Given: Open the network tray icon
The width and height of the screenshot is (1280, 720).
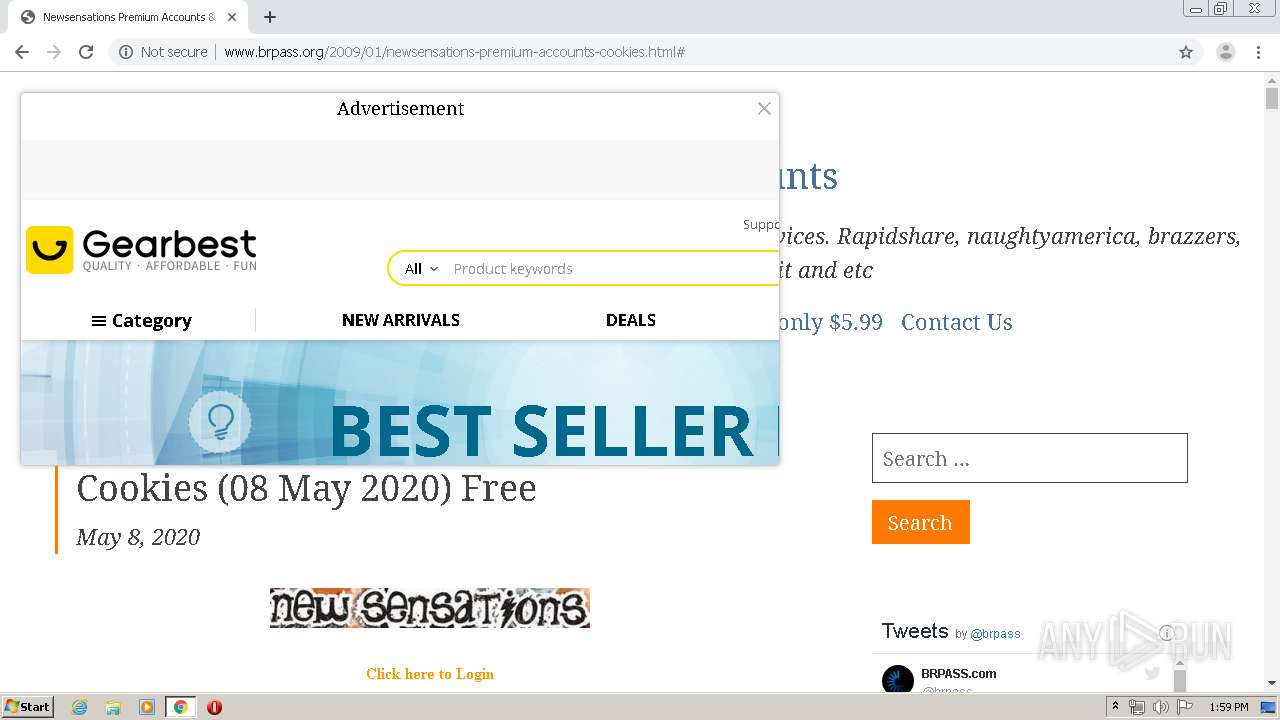Looking at the screenshot, I should pyautogui.click(x=1137, y=707).
